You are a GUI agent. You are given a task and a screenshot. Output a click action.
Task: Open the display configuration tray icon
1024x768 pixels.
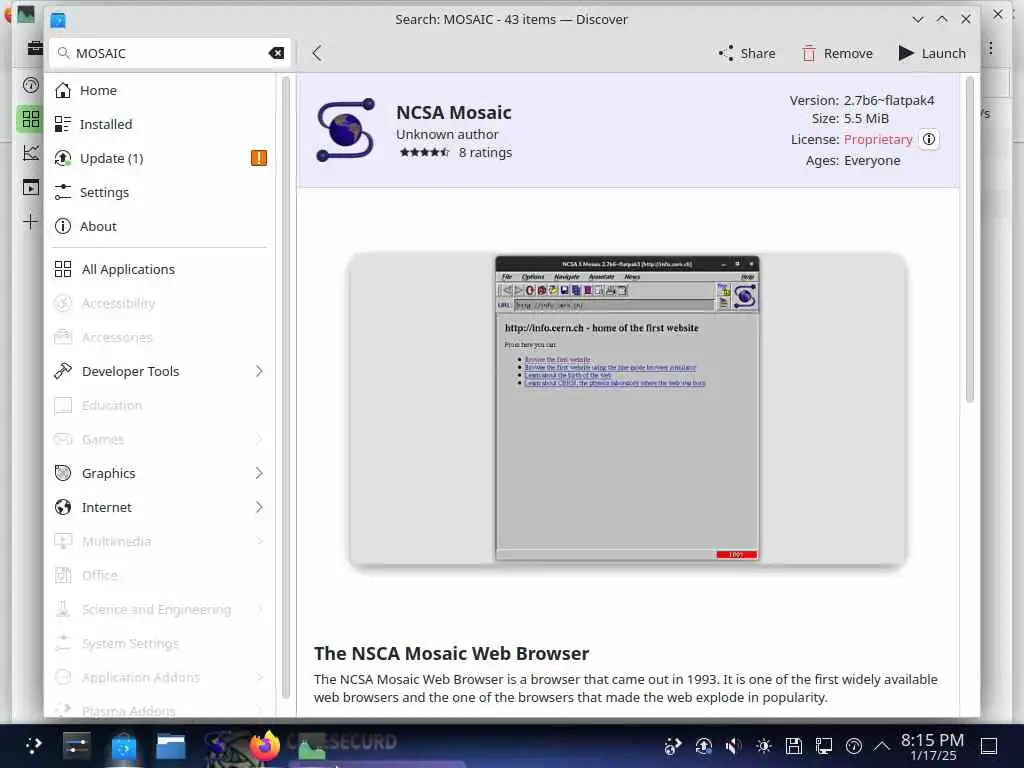pos(824,746)
